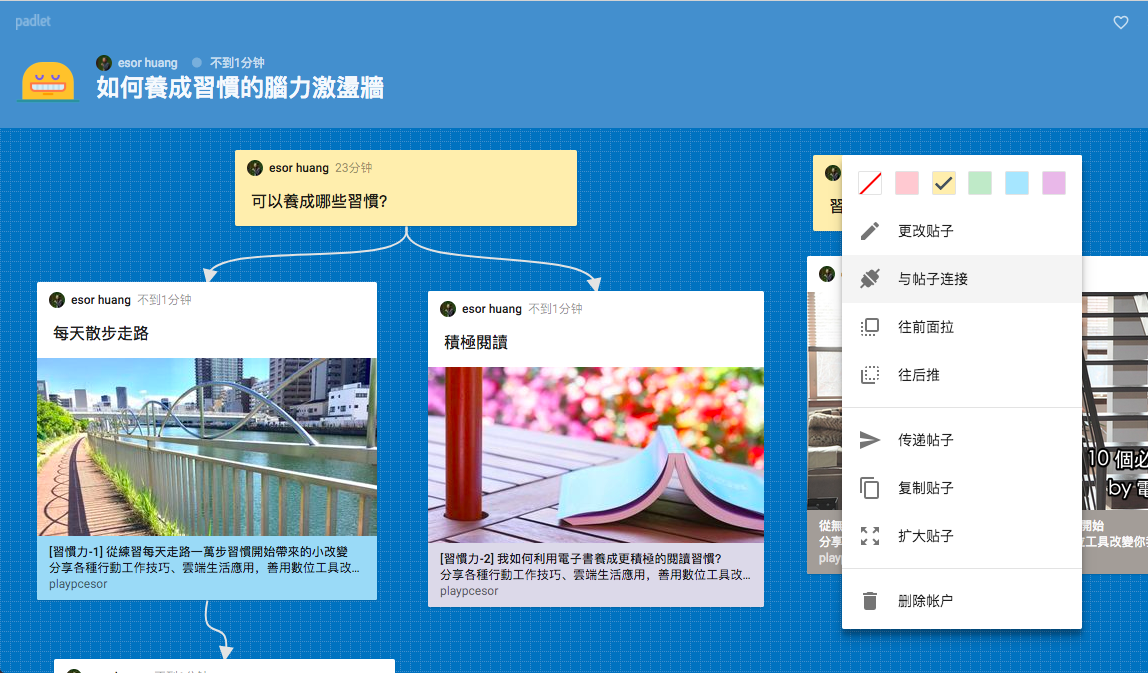Image resolution: width=1148 pixels, height=673 pixels.
Task: Pick the pink color swatch
Action: click(906, 183)
